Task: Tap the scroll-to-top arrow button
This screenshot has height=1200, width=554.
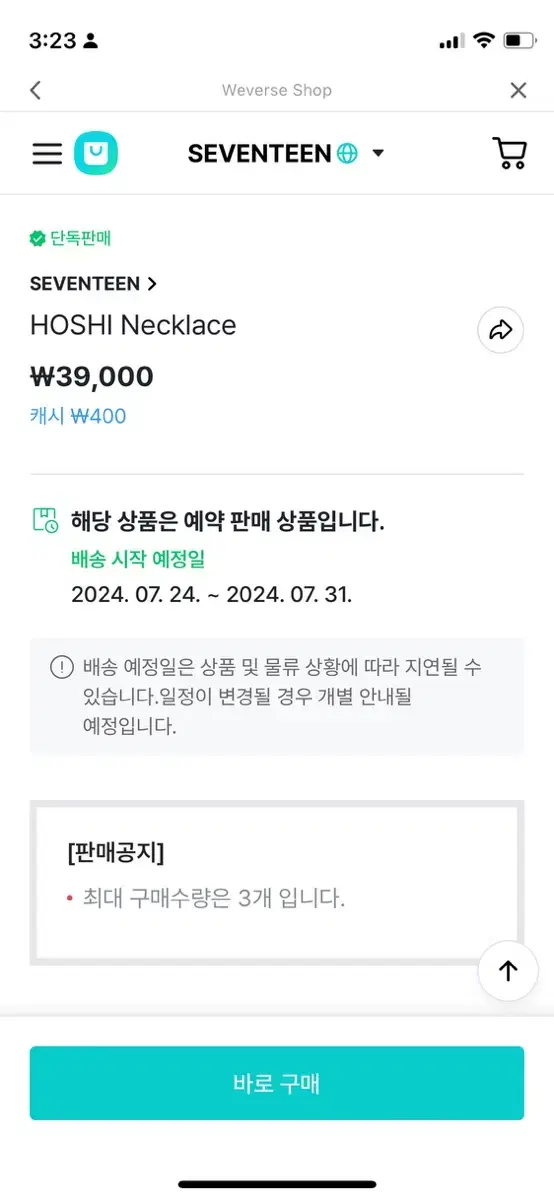Action: (508, 971)
